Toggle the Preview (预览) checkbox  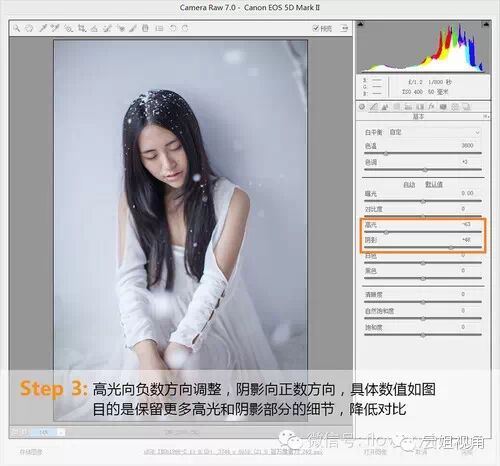pos(316,28)
